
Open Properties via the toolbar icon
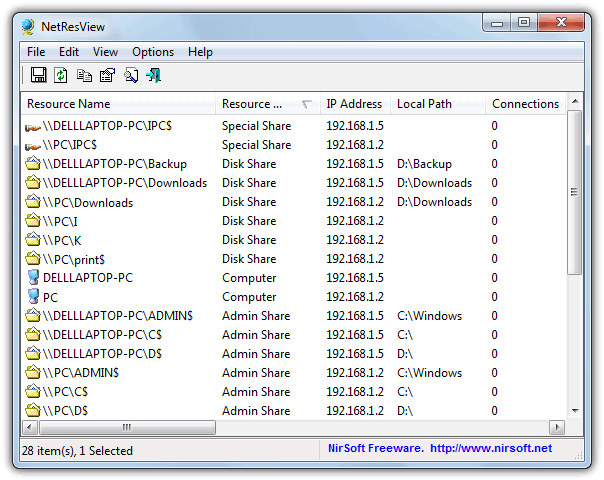(107, 75)
